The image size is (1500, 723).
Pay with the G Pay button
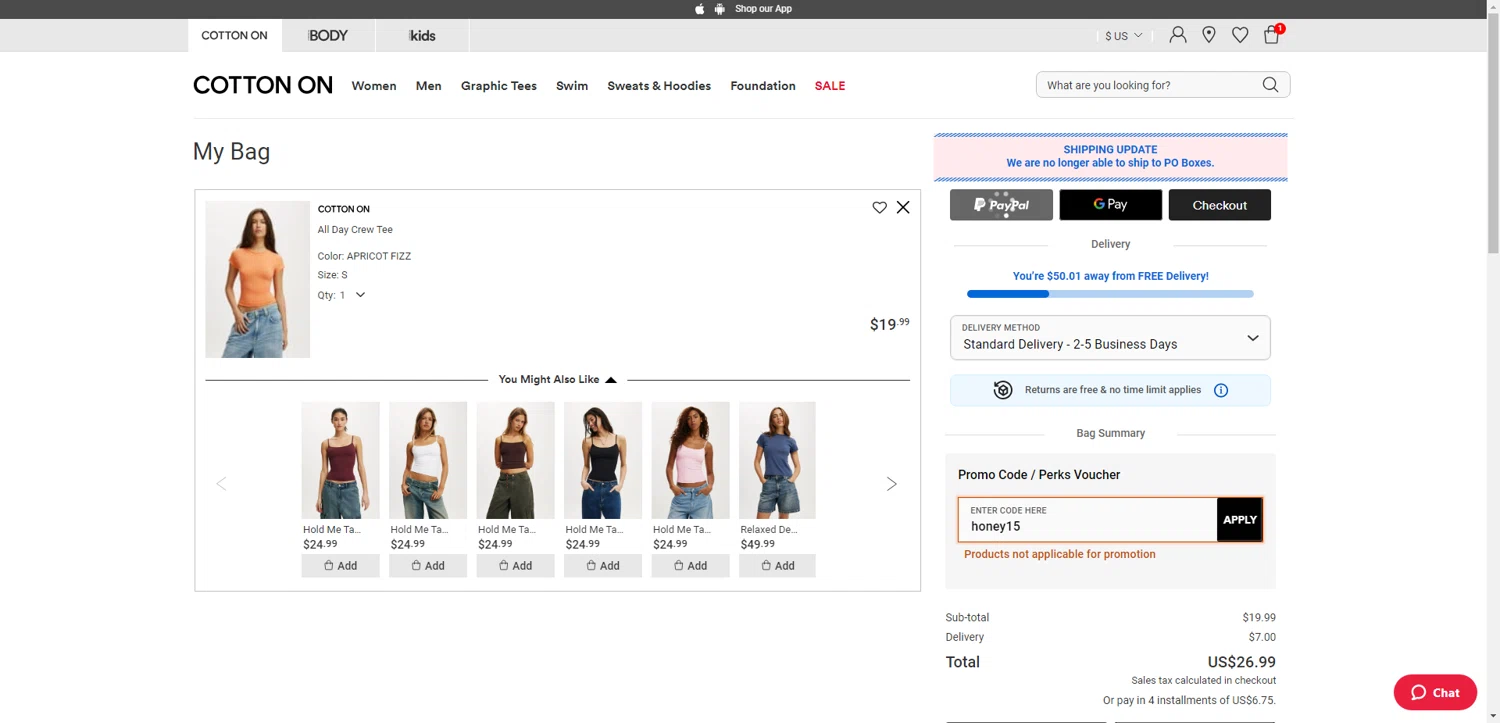coord(1110,205)
